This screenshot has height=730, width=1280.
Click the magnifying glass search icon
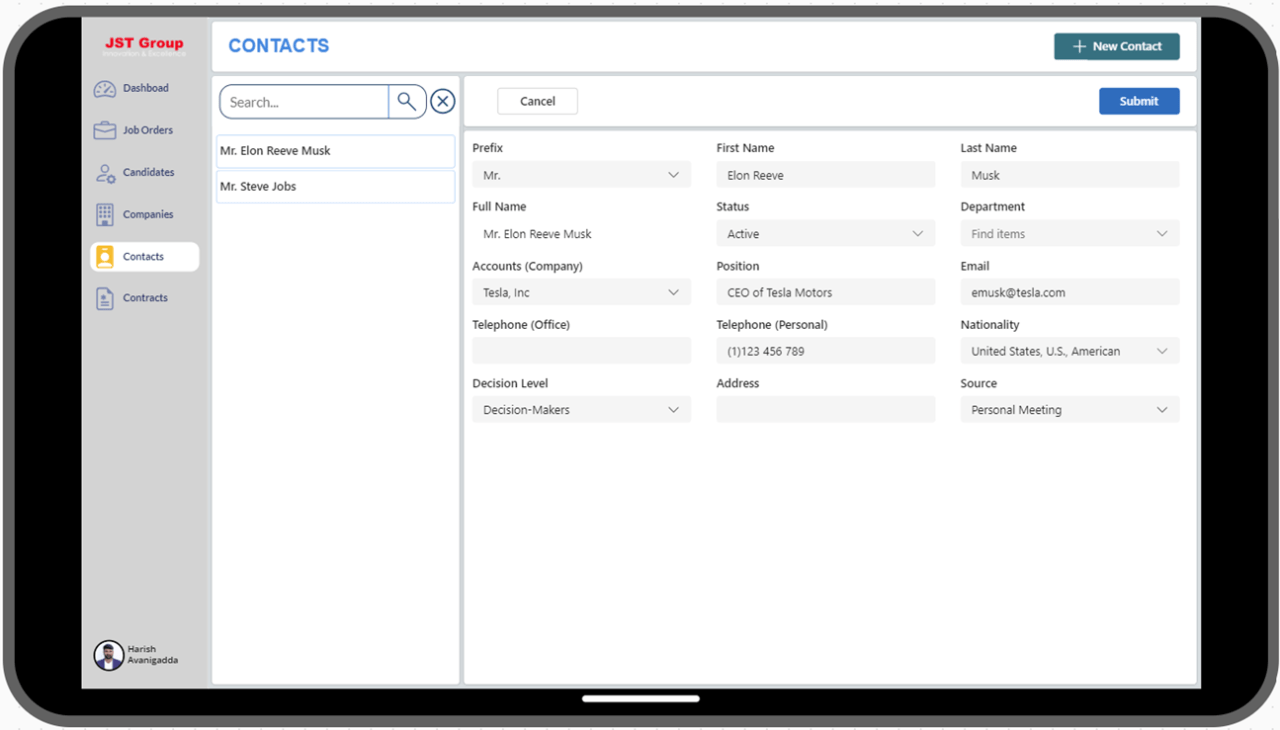coord(407,101)
